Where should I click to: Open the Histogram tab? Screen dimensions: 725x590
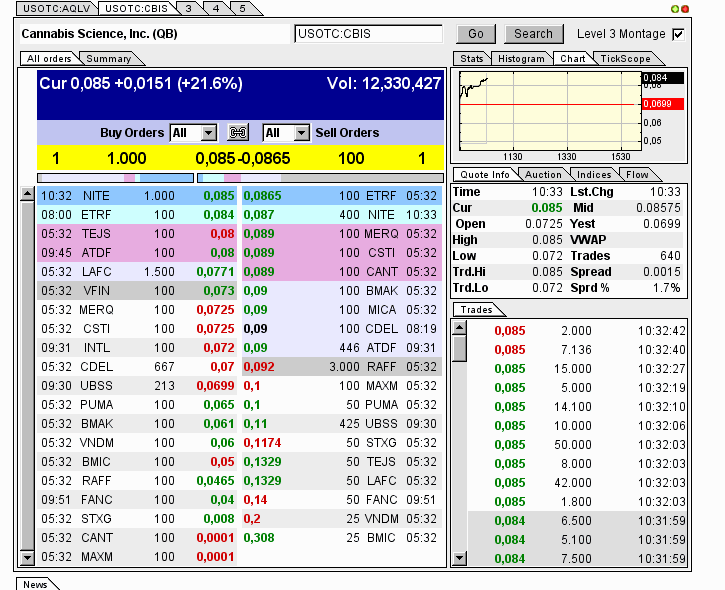point(521,59)
